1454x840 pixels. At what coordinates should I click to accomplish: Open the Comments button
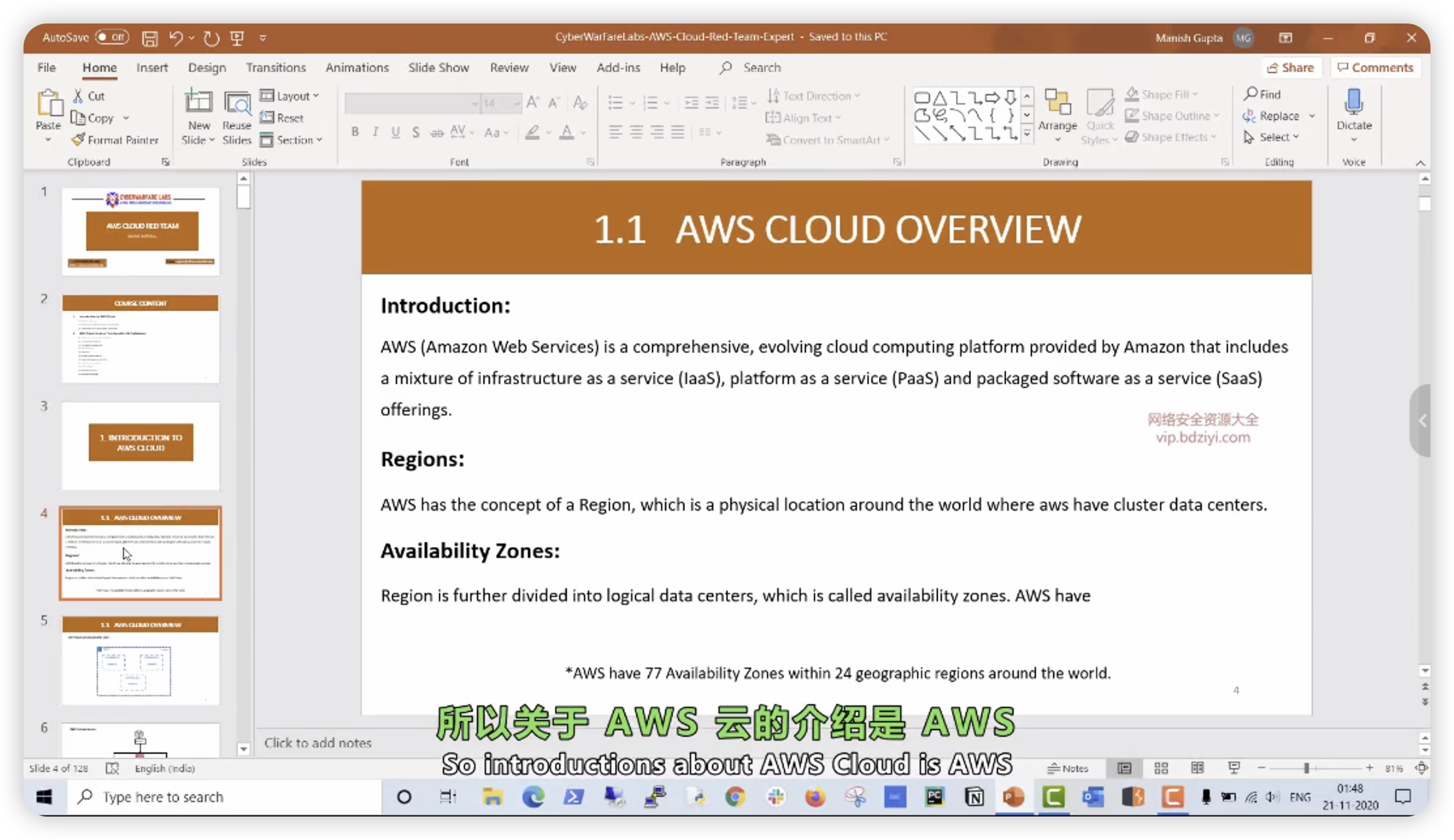tap(1375, 67)
